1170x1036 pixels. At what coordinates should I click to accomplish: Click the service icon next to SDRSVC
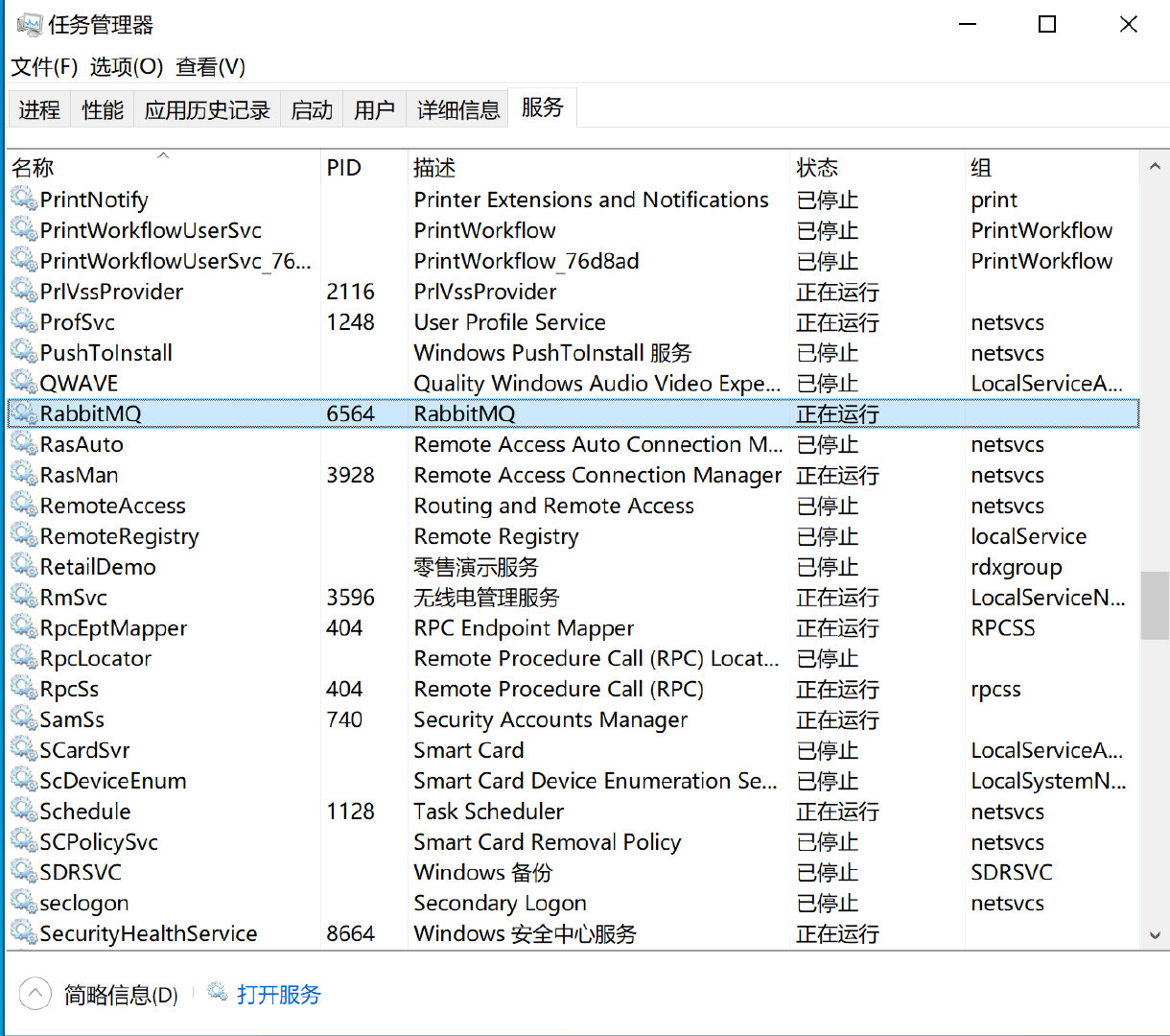[x=24, y=873]
